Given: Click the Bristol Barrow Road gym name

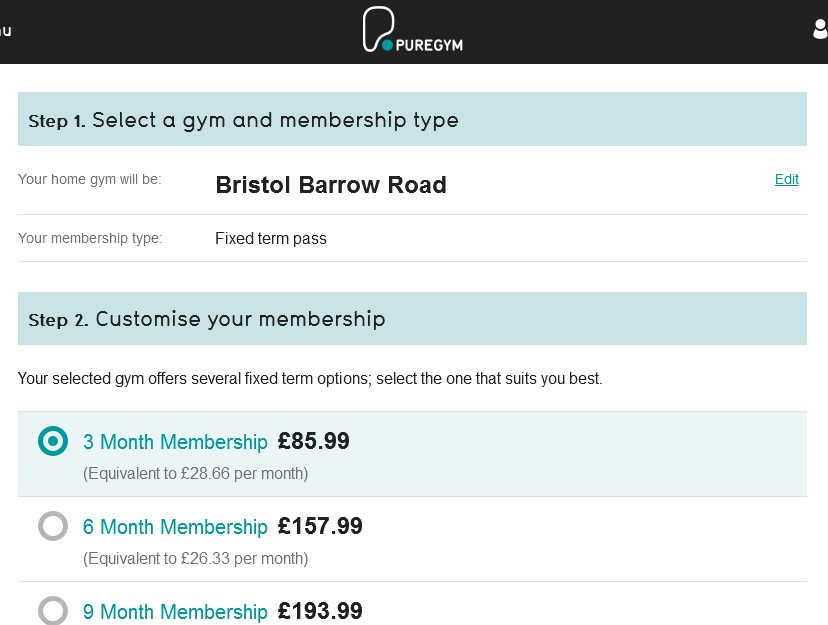Looking at the screenshot, I should pyautogui.click(x=331, y=185).
